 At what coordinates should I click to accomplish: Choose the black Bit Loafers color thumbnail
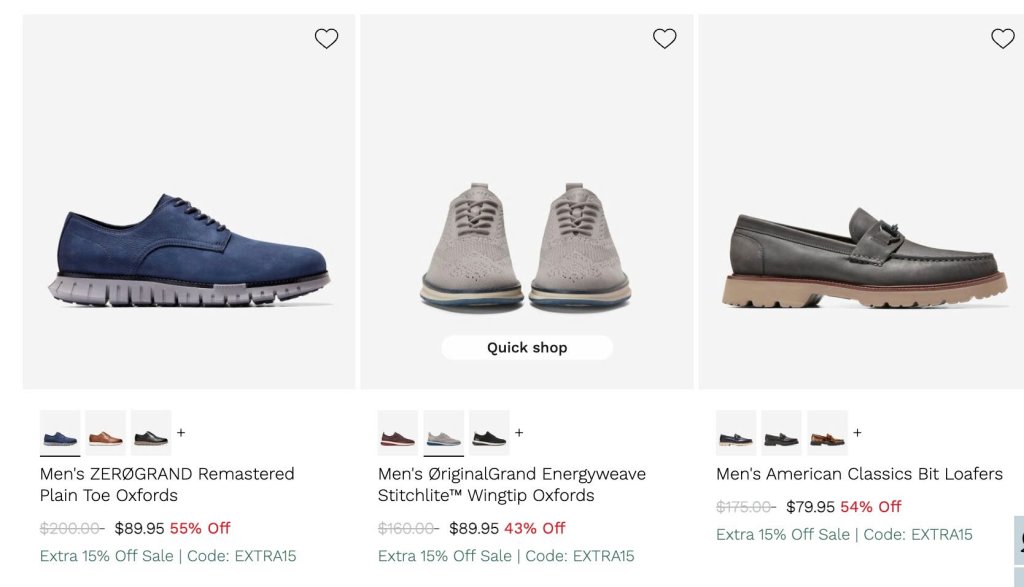tap(782, 433)
